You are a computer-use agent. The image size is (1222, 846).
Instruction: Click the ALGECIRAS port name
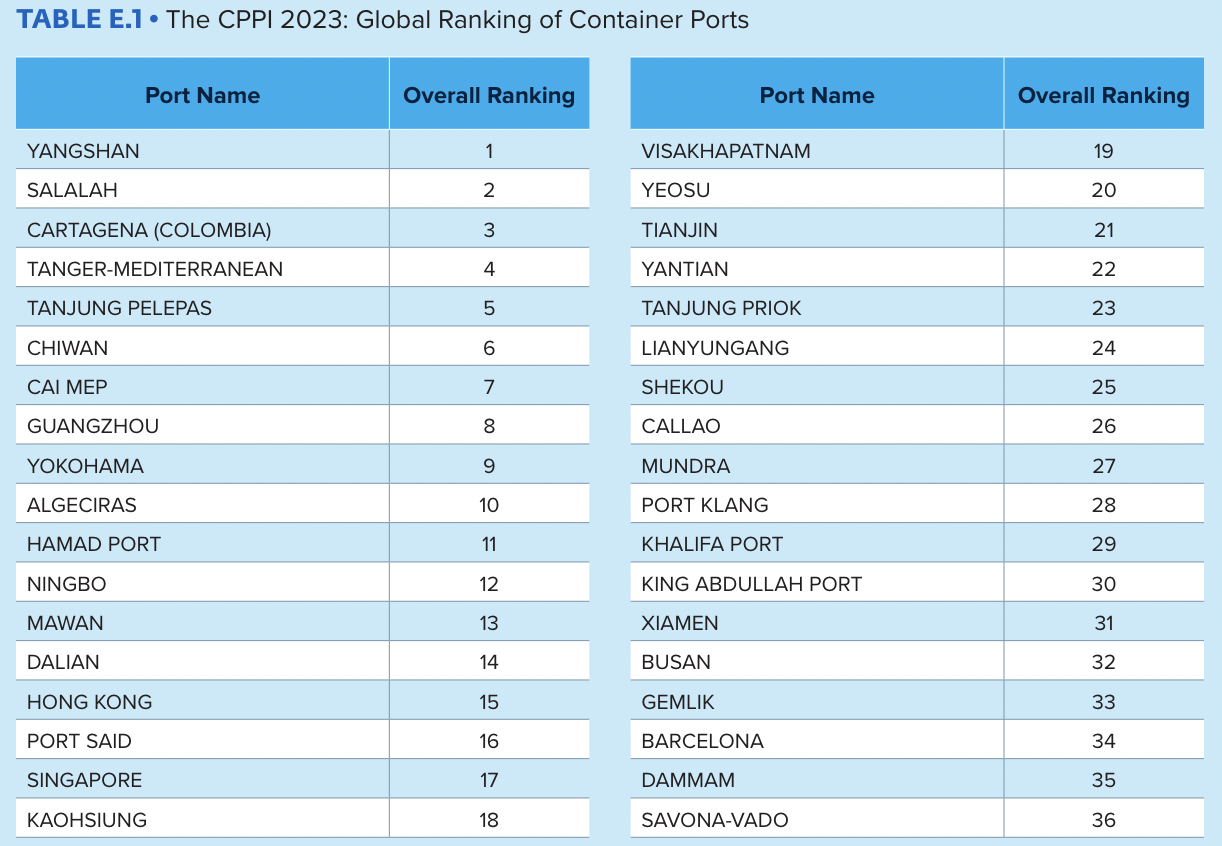tap(82, 505)
